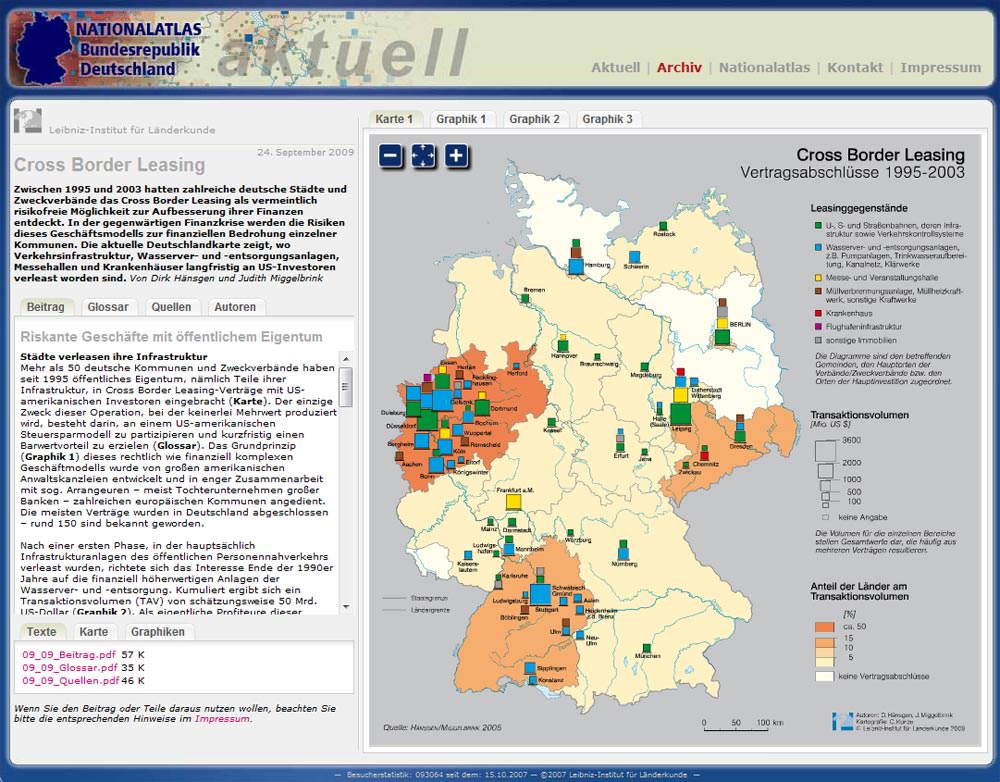This screenshot has height=782, width=1000.
Task: Click the red Krankenhaus legend swatch
Action: (818, 313)
